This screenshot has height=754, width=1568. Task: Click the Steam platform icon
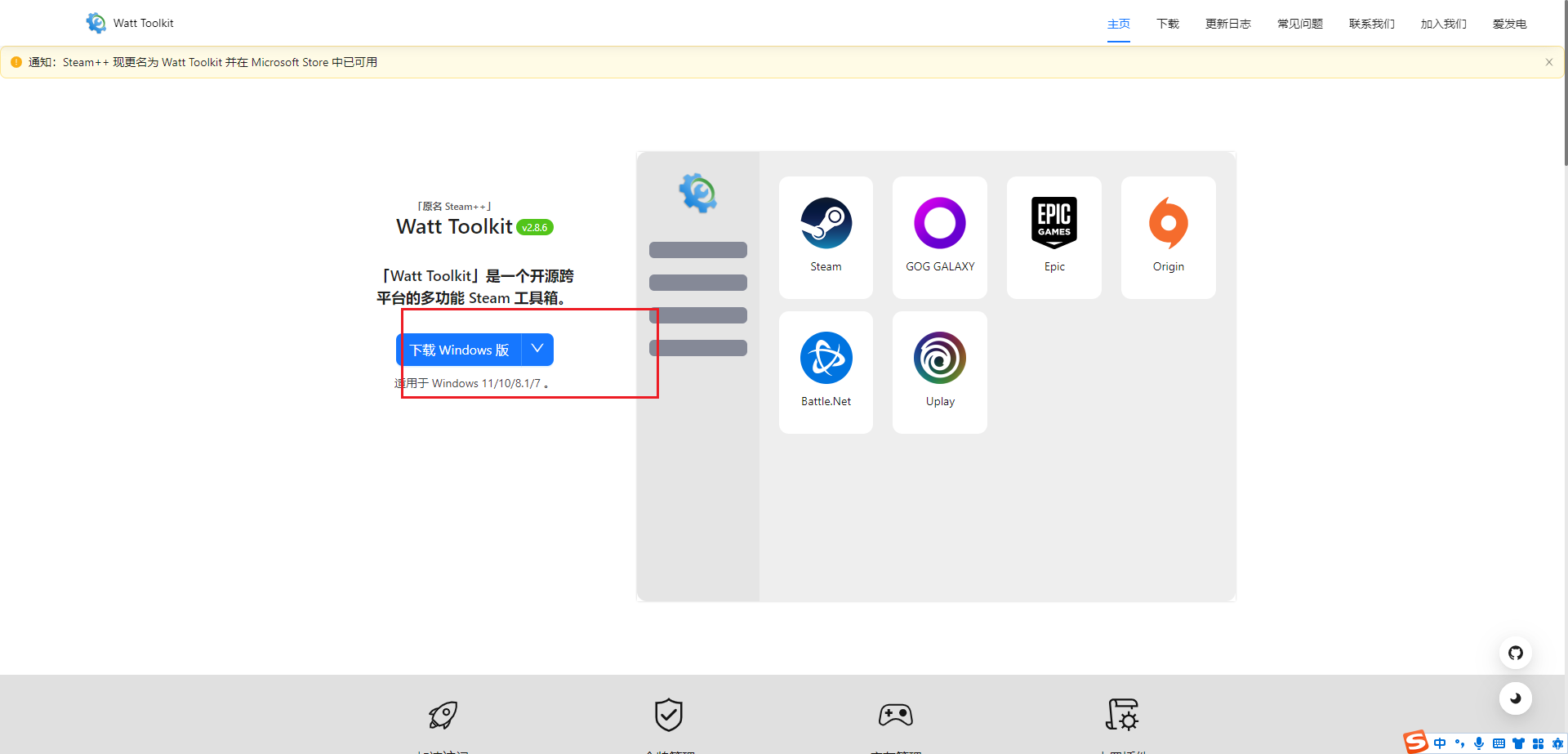(x=826, y=223)
